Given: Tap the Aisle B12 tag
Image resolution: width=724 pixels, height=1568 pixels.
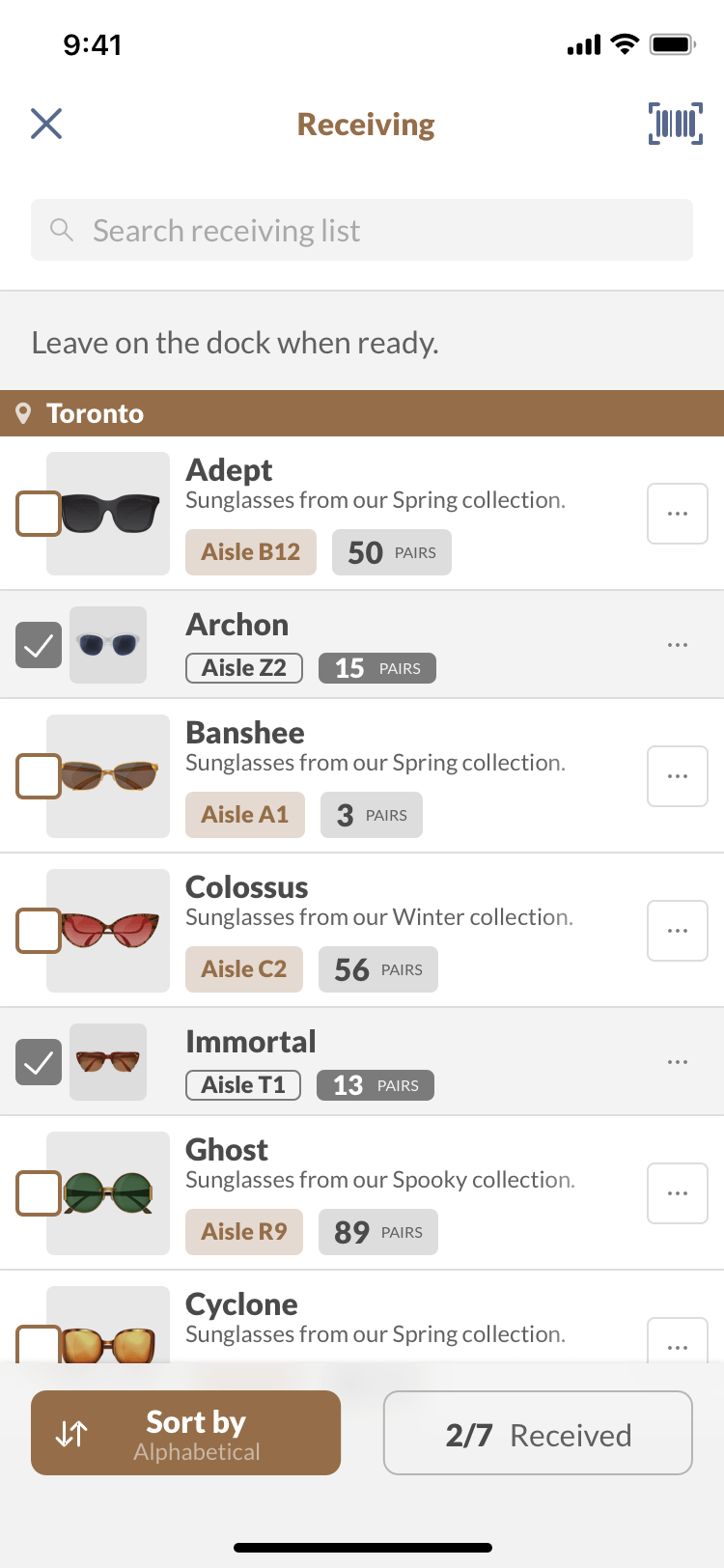Looking at the screenshot, I should click(x=251, y=552).
